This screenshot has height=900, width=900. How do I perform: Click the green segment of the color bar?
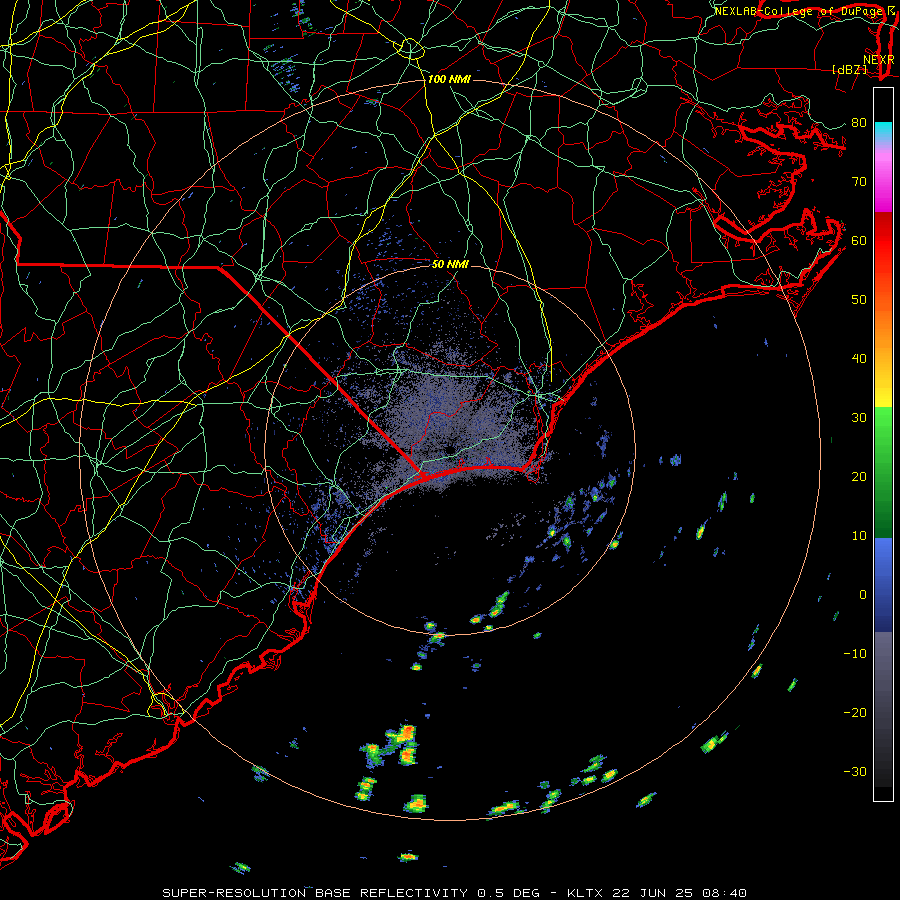pyautogui.click(x=883, y=472)
